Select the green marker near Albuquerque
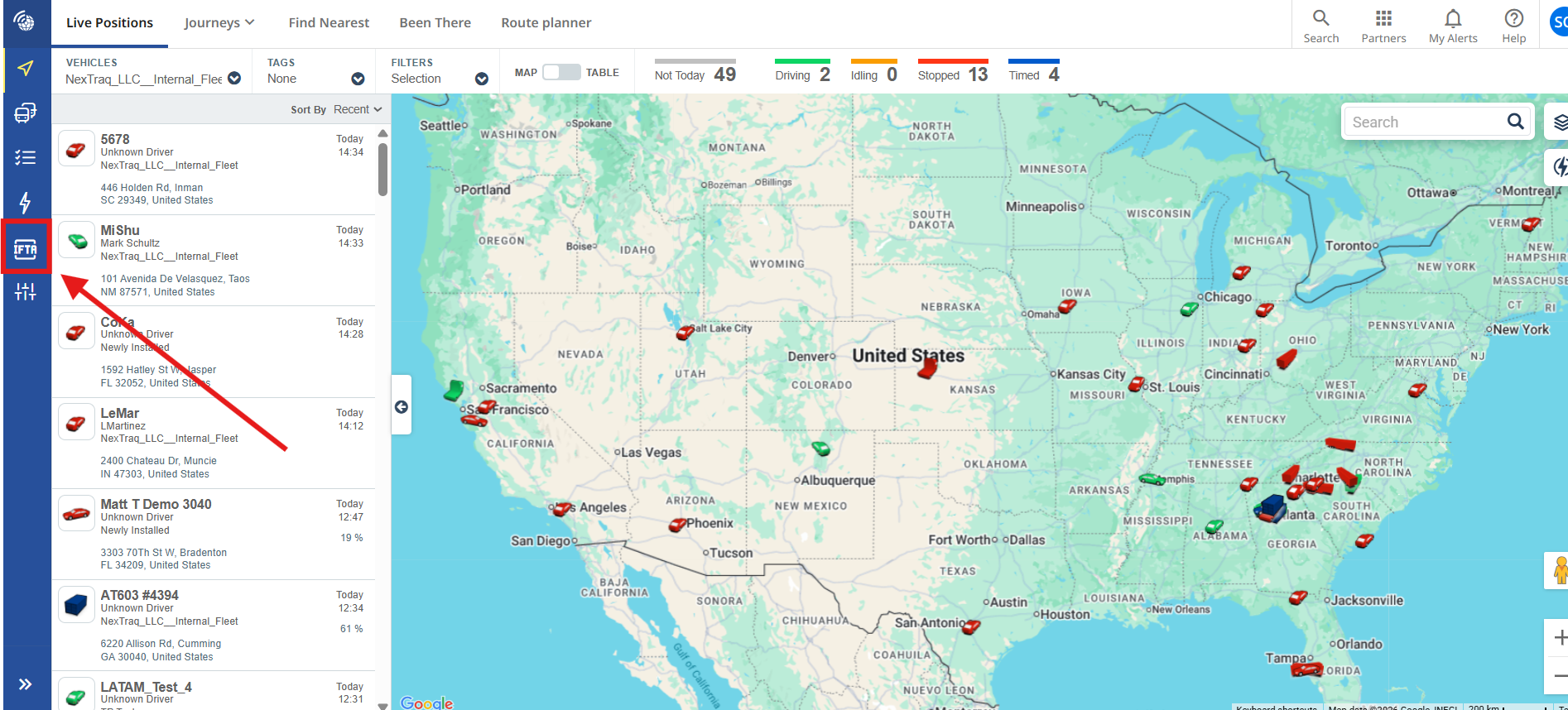Viewport: 1568px width, 710px height. click(x=820, y=449)
